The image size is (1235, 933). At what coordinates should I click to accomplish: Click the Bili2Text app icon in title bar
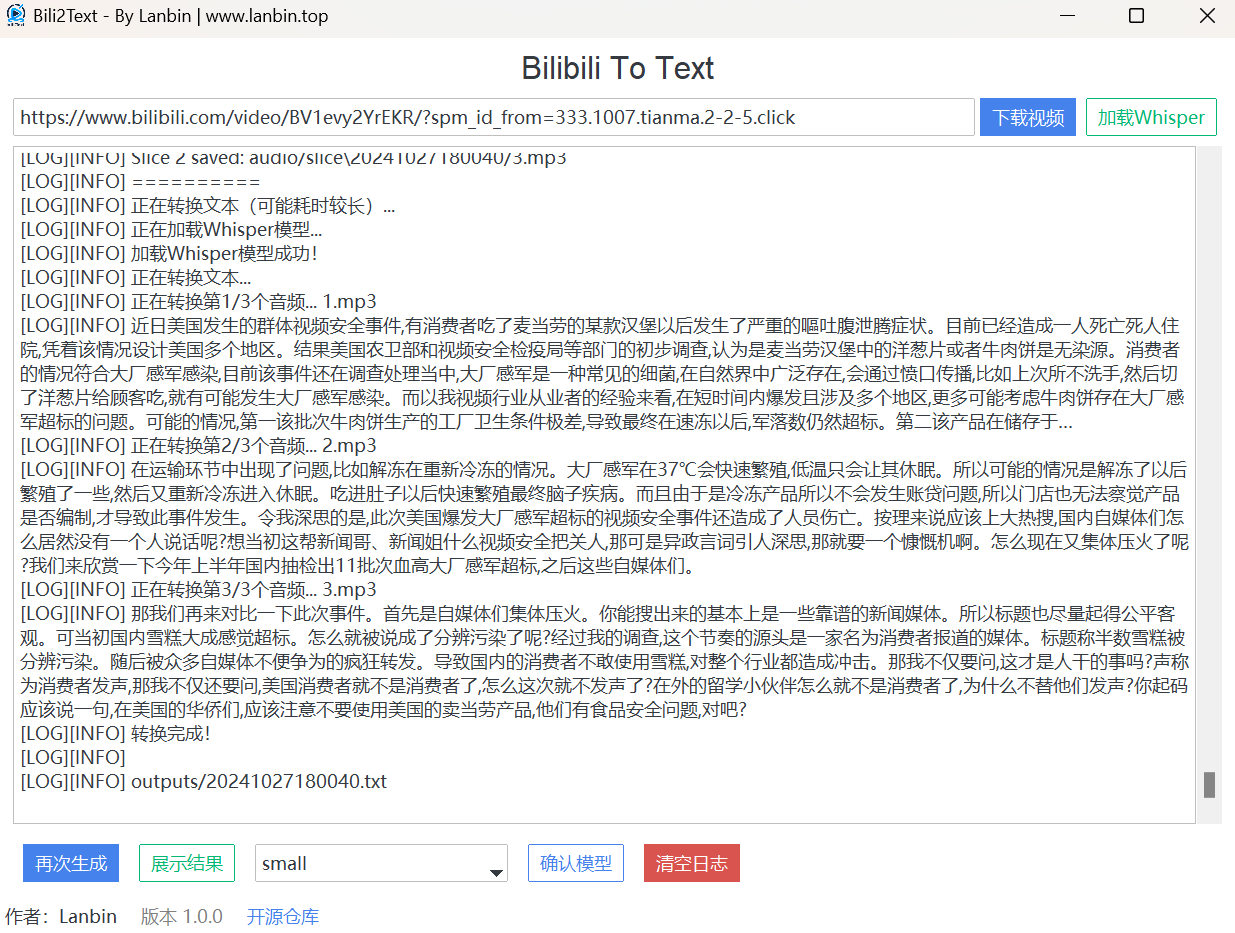click(15, 16)
